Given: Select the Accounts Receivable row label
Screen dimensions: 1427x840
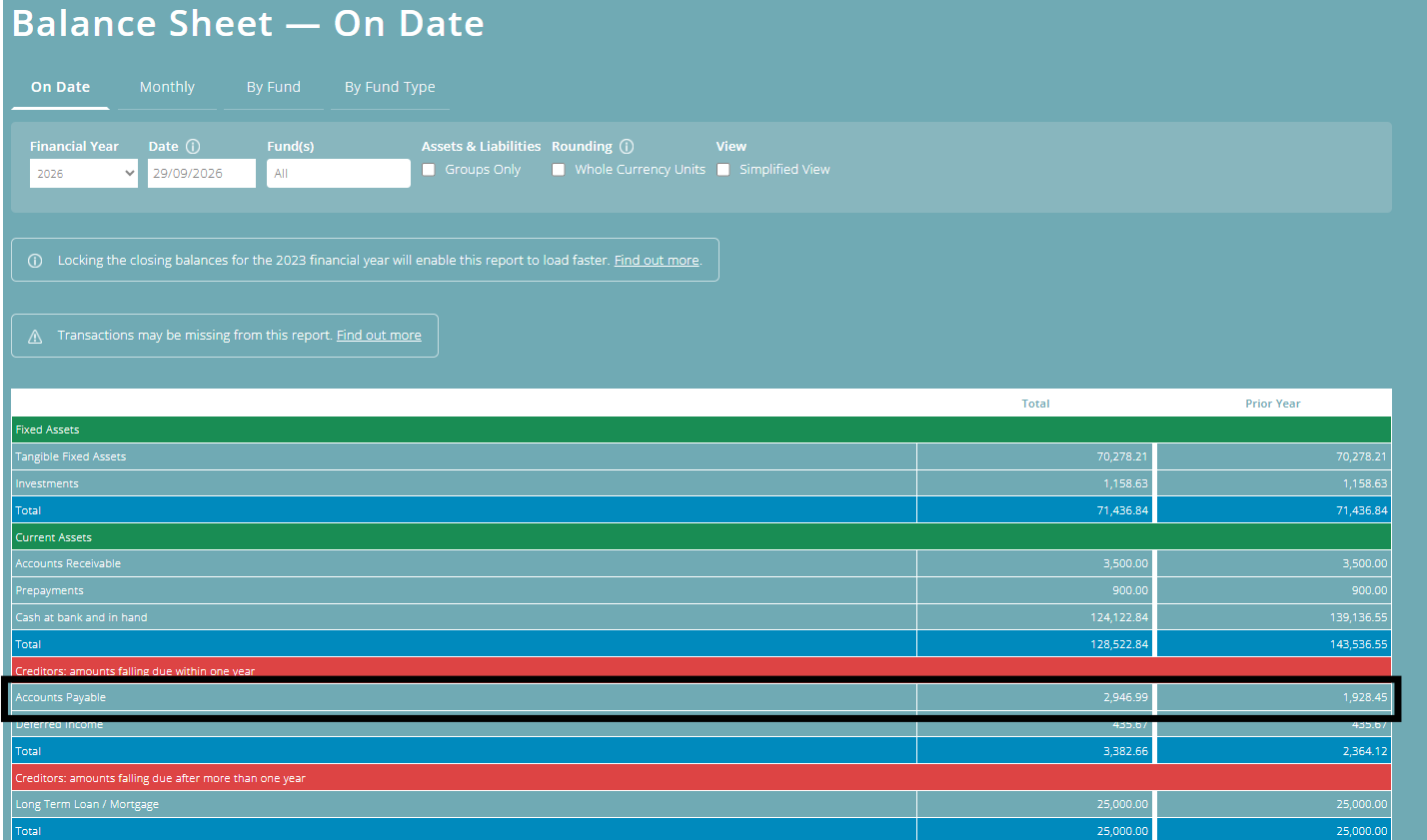Looking at the screenshot, I should pos(68,563).
